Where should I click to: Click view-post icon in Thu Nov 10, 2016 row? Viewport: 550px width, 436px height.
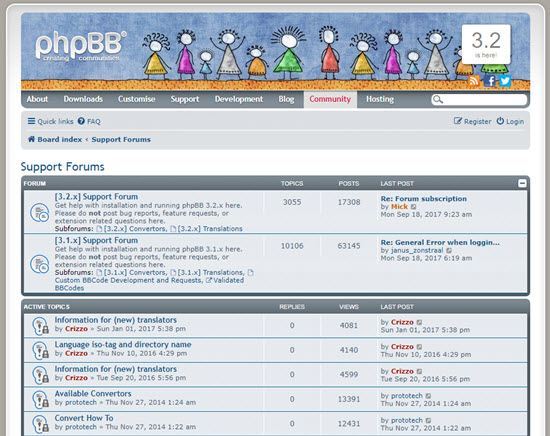tap(419, 347)
